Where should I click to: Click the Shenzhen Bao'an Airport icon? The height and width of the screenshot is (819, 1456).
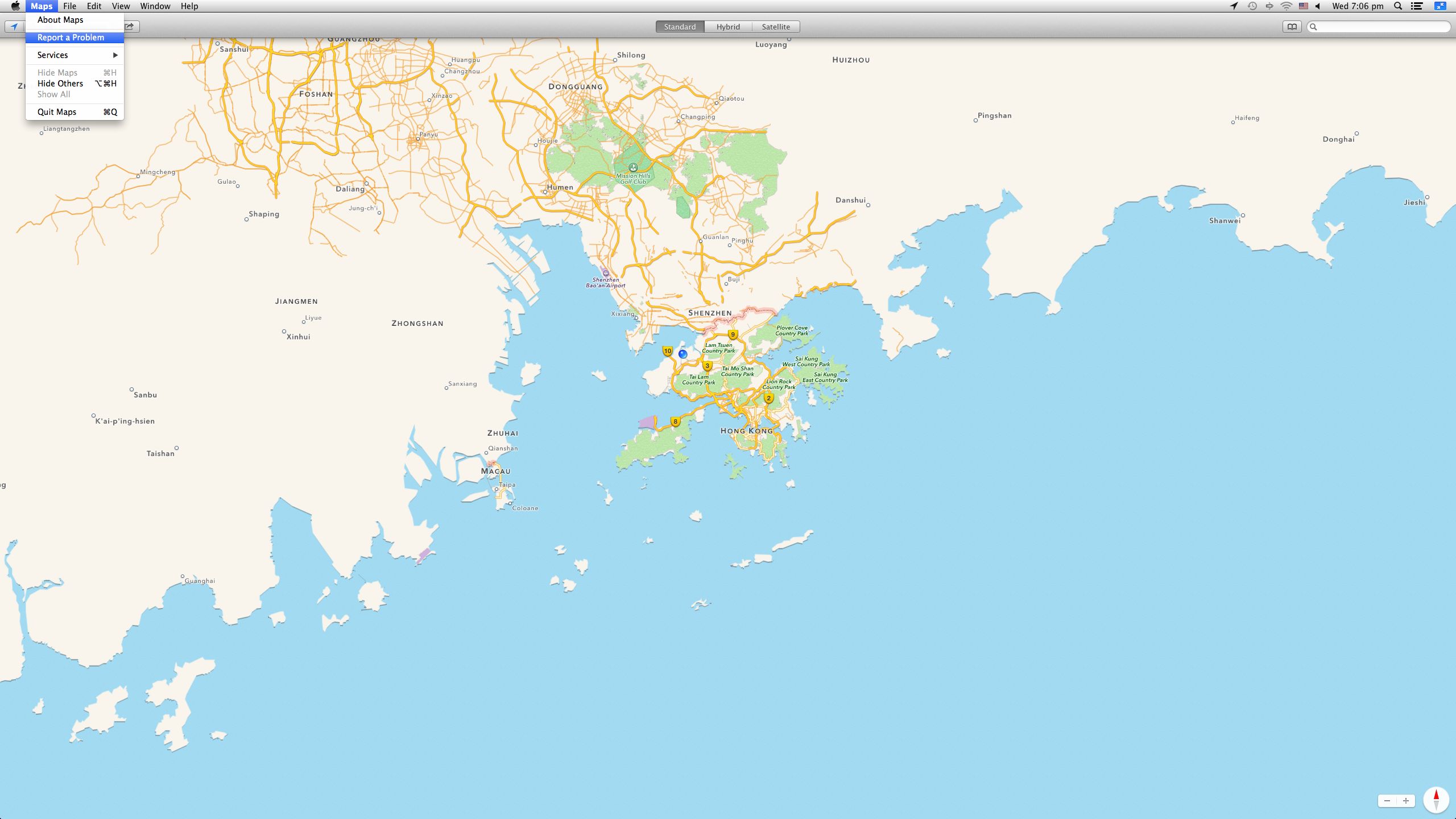606,273
